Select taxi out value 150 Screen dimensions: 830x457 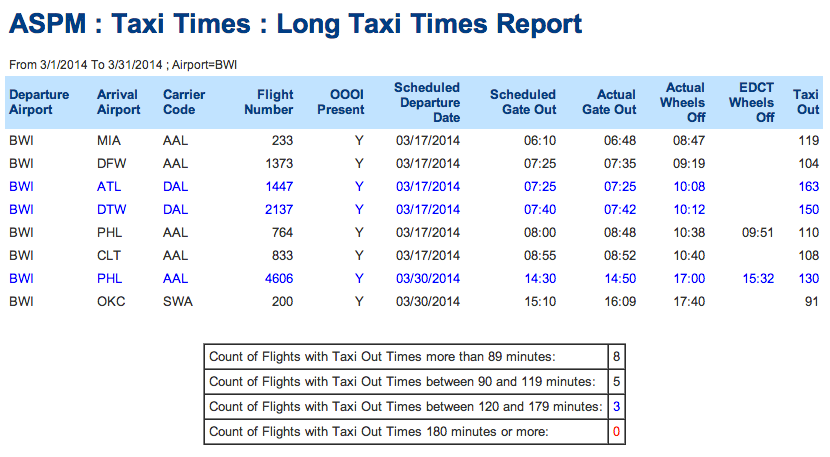(808, 210)
